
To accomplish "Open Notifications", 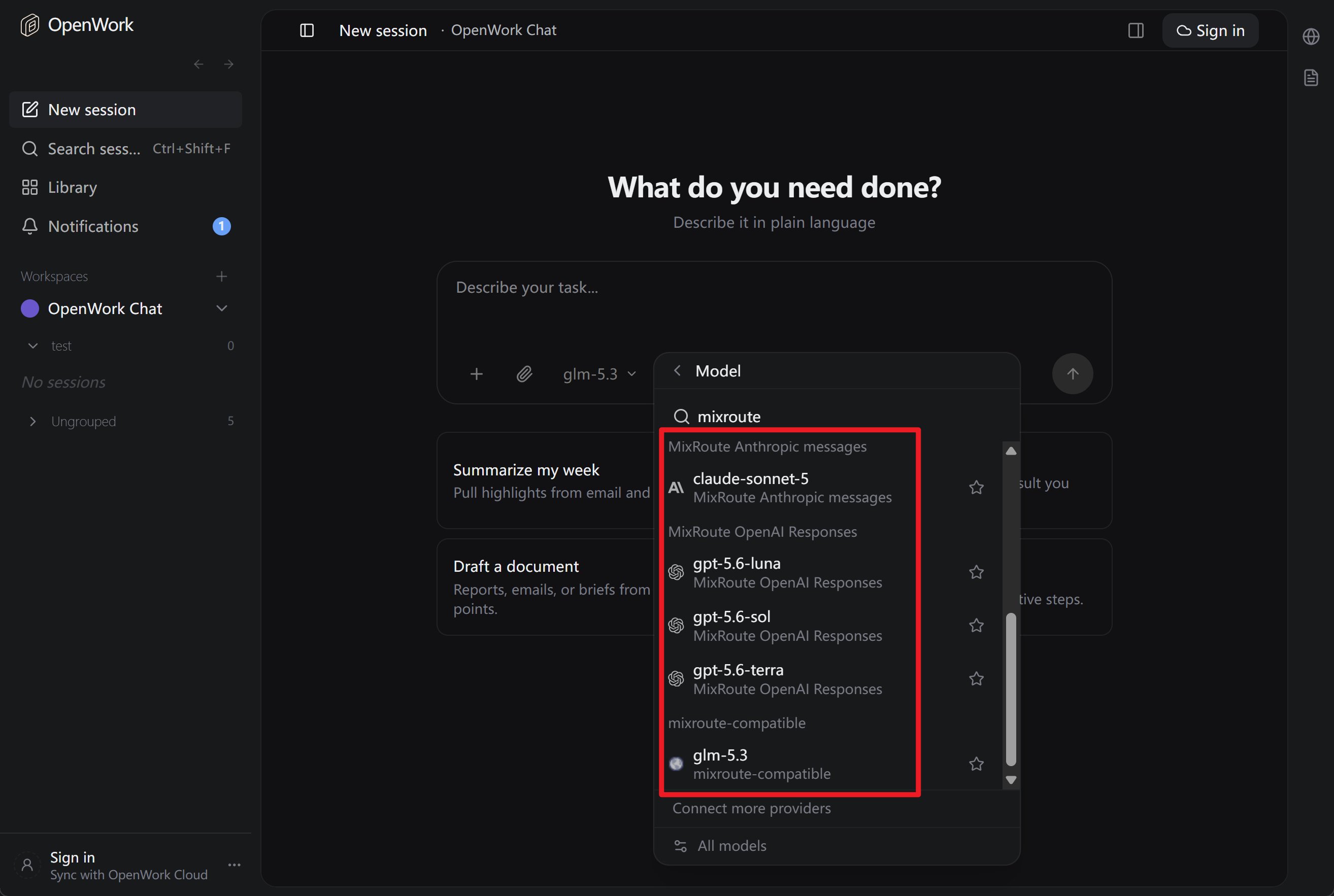I will coord(126,226).
